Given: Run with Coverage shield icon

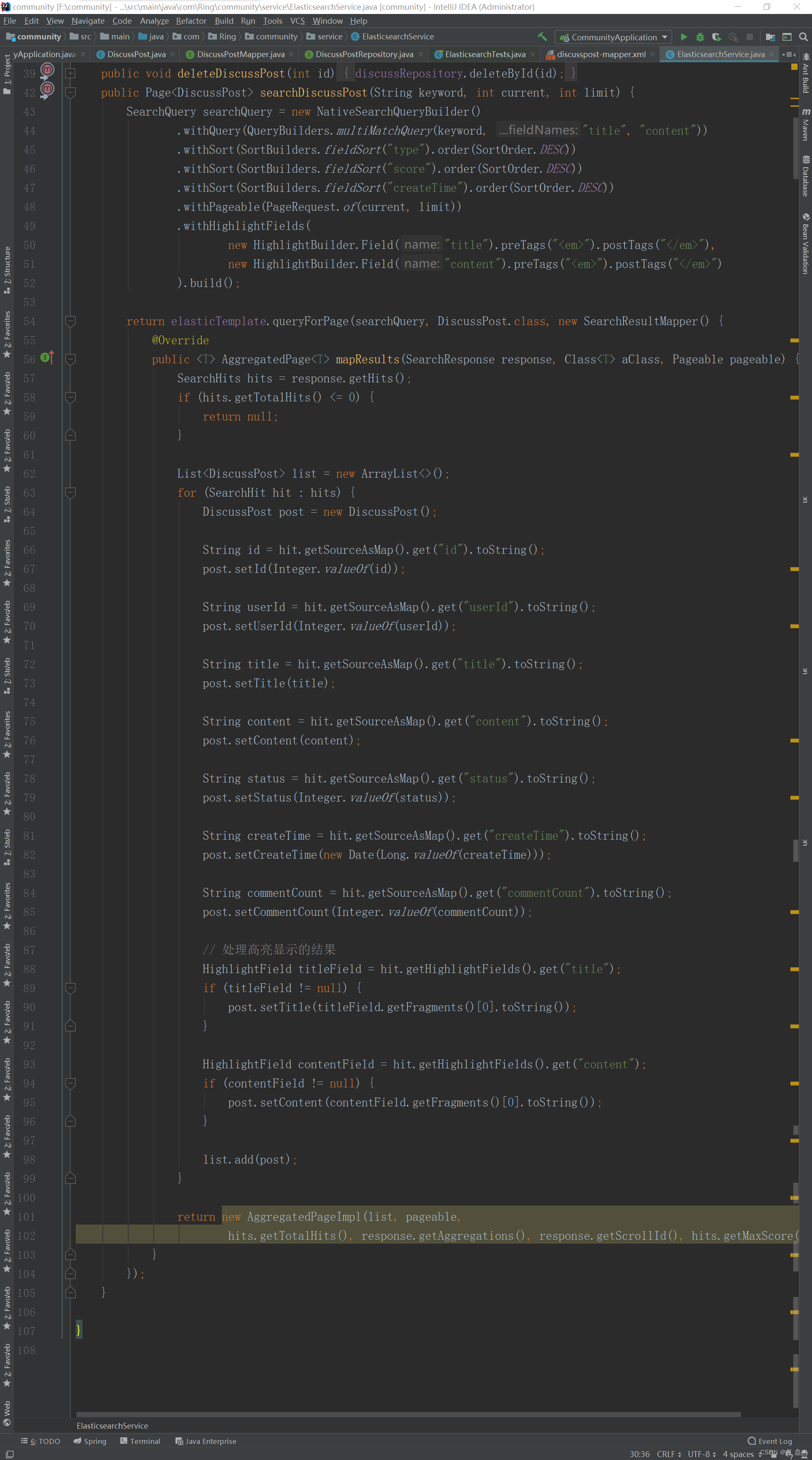Looking at the screenshot, I should 716,37.
